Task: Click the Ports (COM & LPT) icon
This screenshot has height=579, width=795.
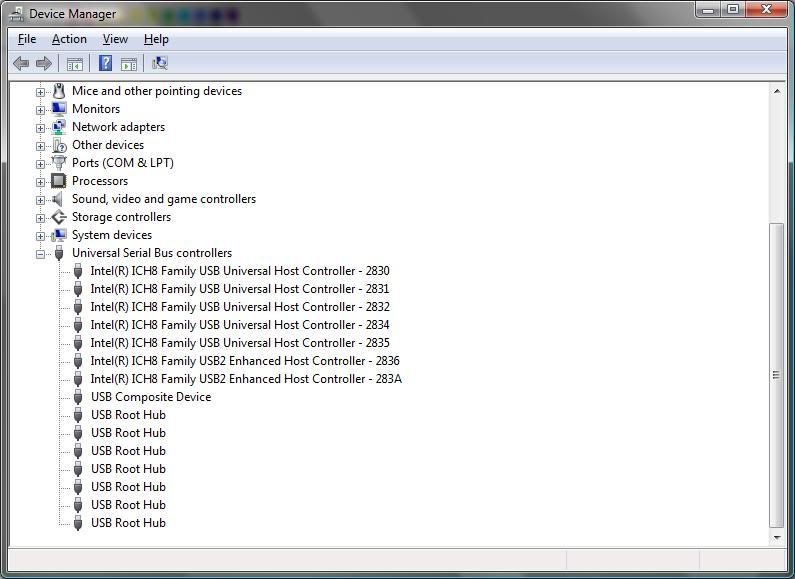Action: 59,163
